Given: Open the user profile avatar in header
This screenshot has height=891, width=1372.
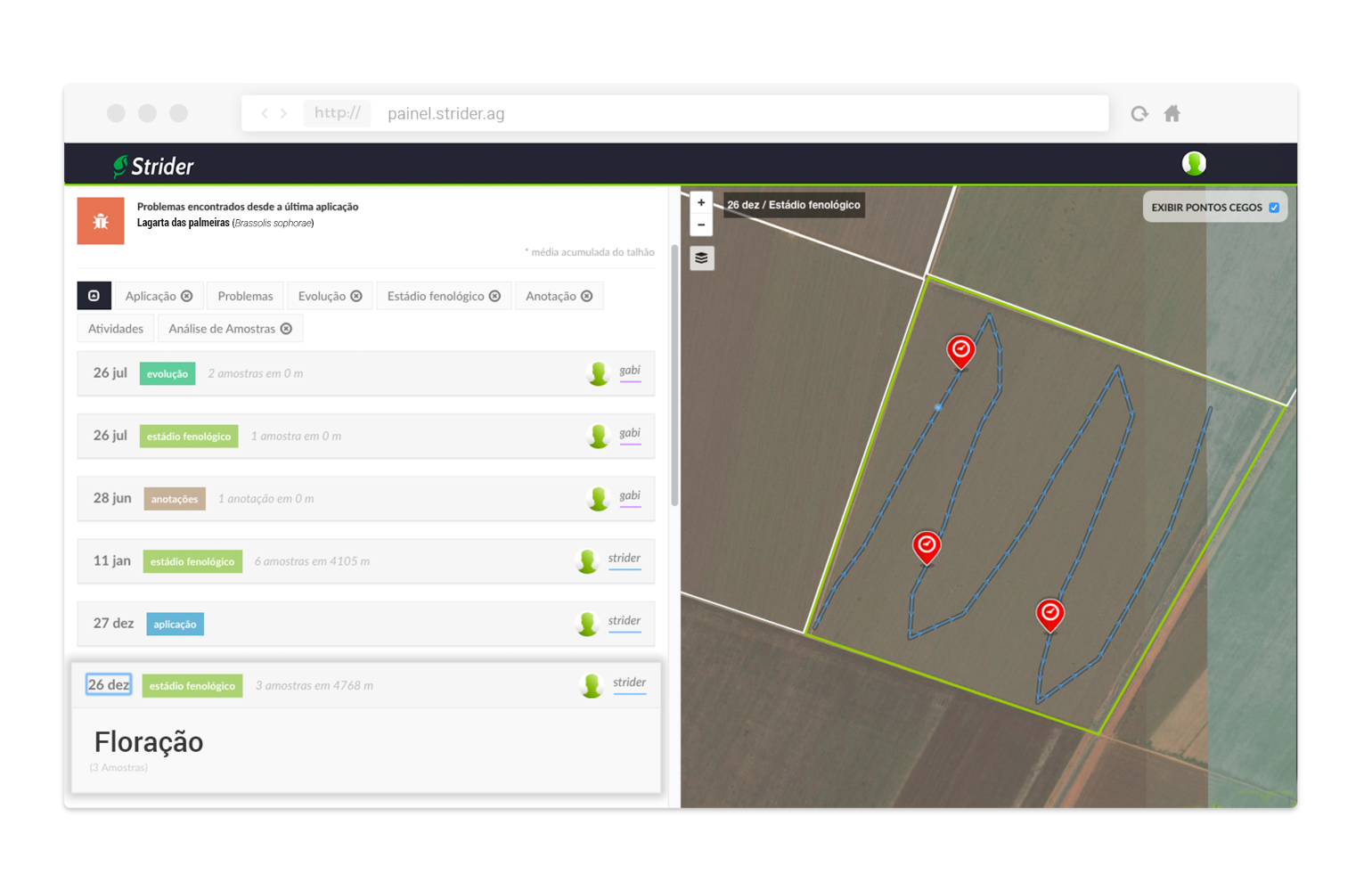Looking at the screenshot, I should coord(1194,163).
